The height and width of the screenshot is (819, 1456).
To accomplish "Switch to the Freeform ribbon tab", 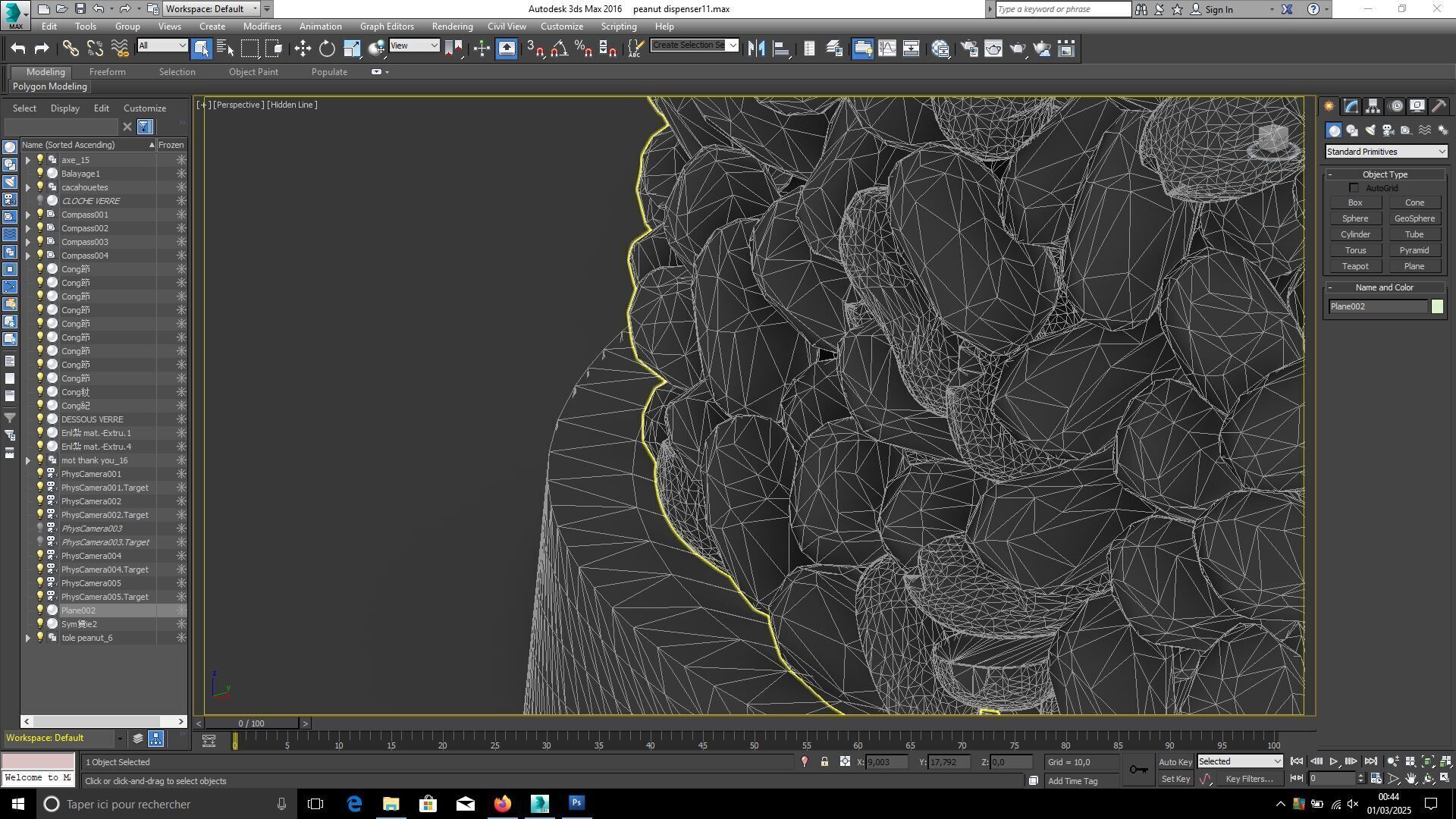I will [107, 72].
